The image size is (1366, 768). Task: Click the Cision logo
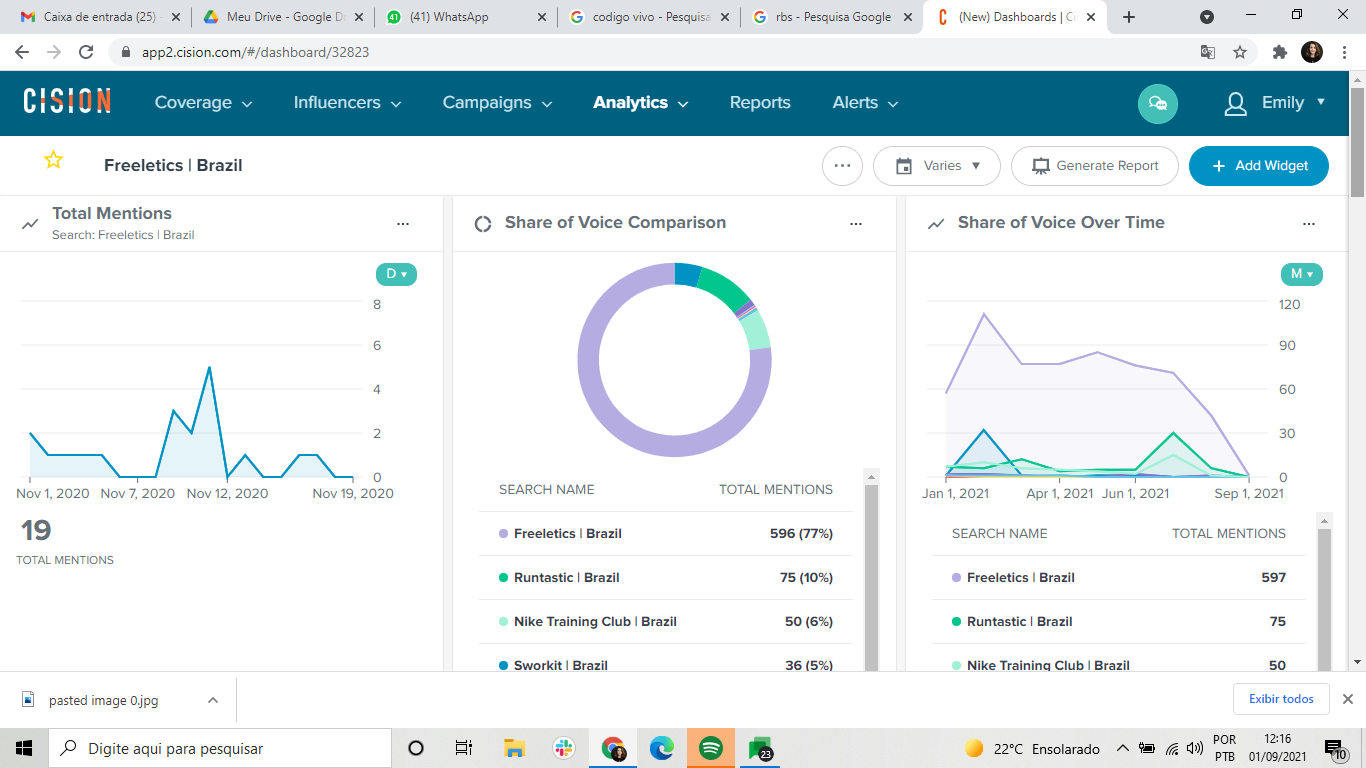coord(67,101)
